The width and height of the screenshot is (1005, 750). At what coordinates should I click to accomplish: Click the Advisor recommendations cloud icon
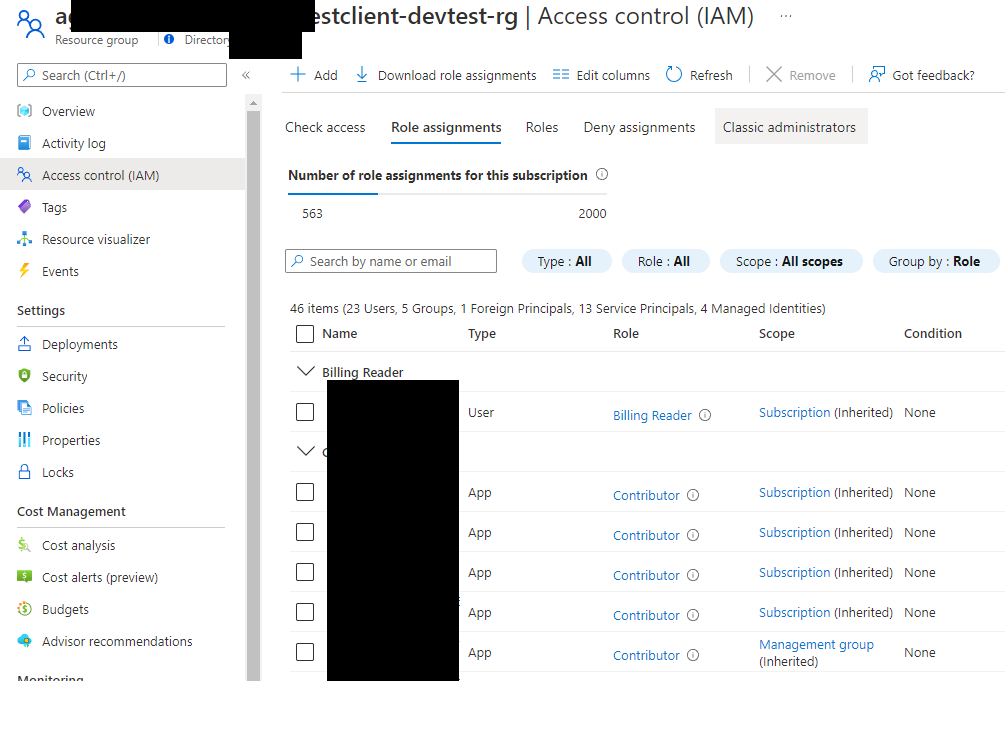[x=24, y=640]
